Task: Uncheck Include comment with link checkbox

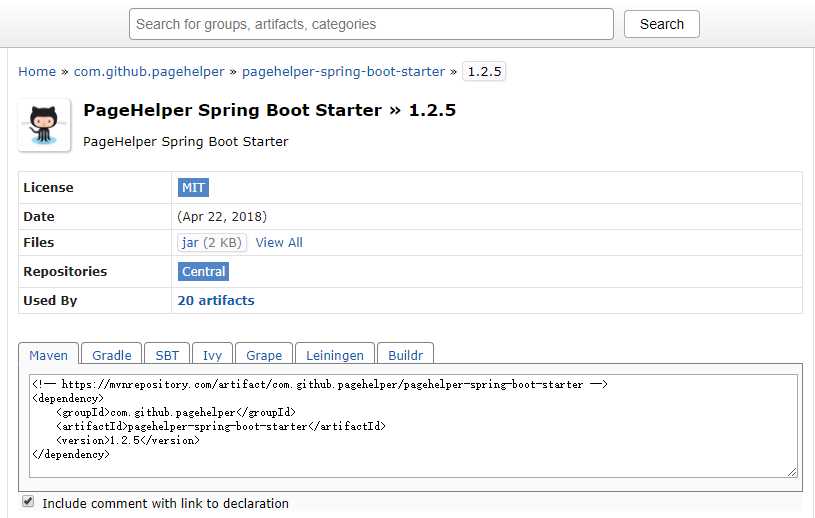Action: point(28,501)
